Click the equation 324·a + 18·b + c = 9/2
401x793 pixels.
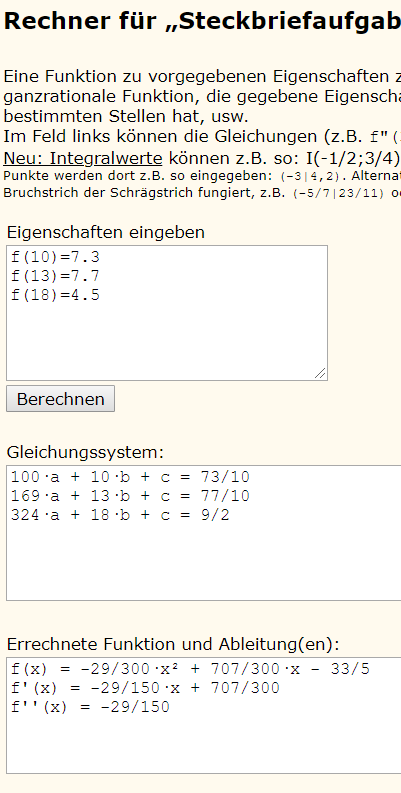tap(120, 515)
